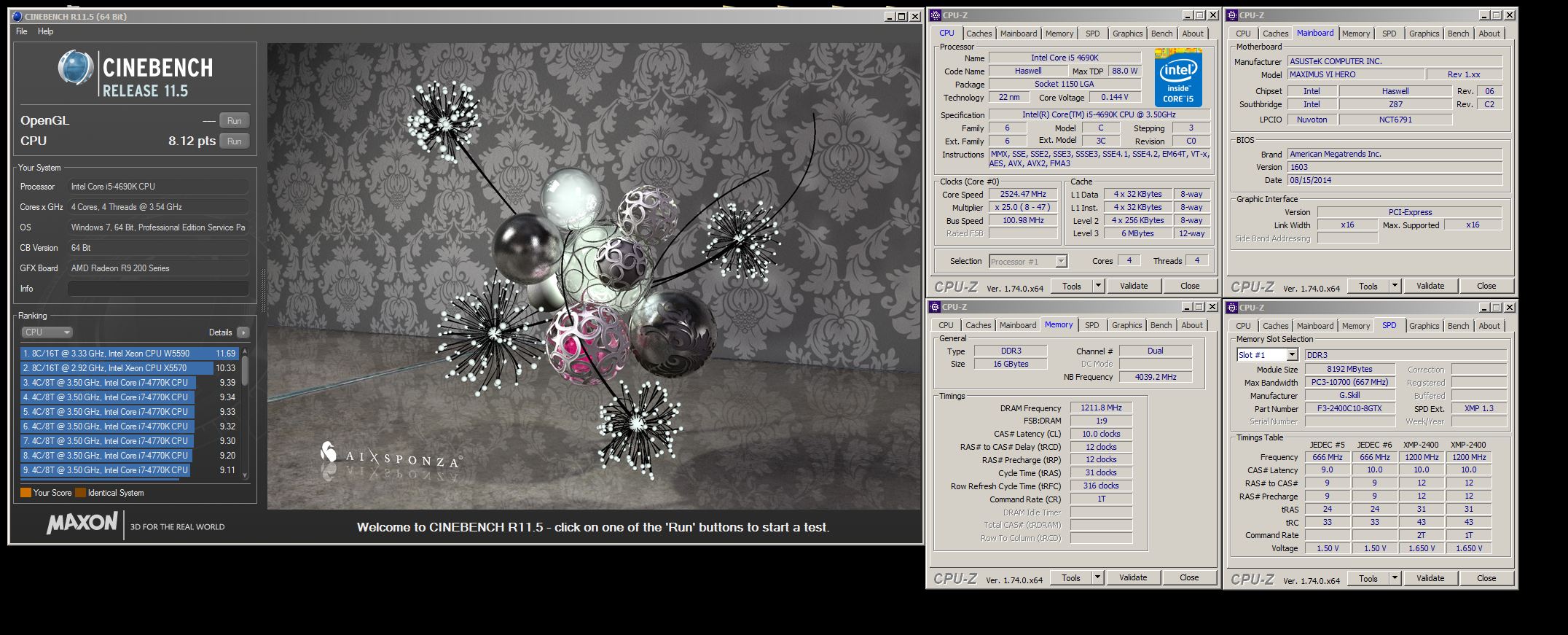
Task: Switch to Caches tab in the CPU tab CPU-Z window
Action: coord(979,34)
